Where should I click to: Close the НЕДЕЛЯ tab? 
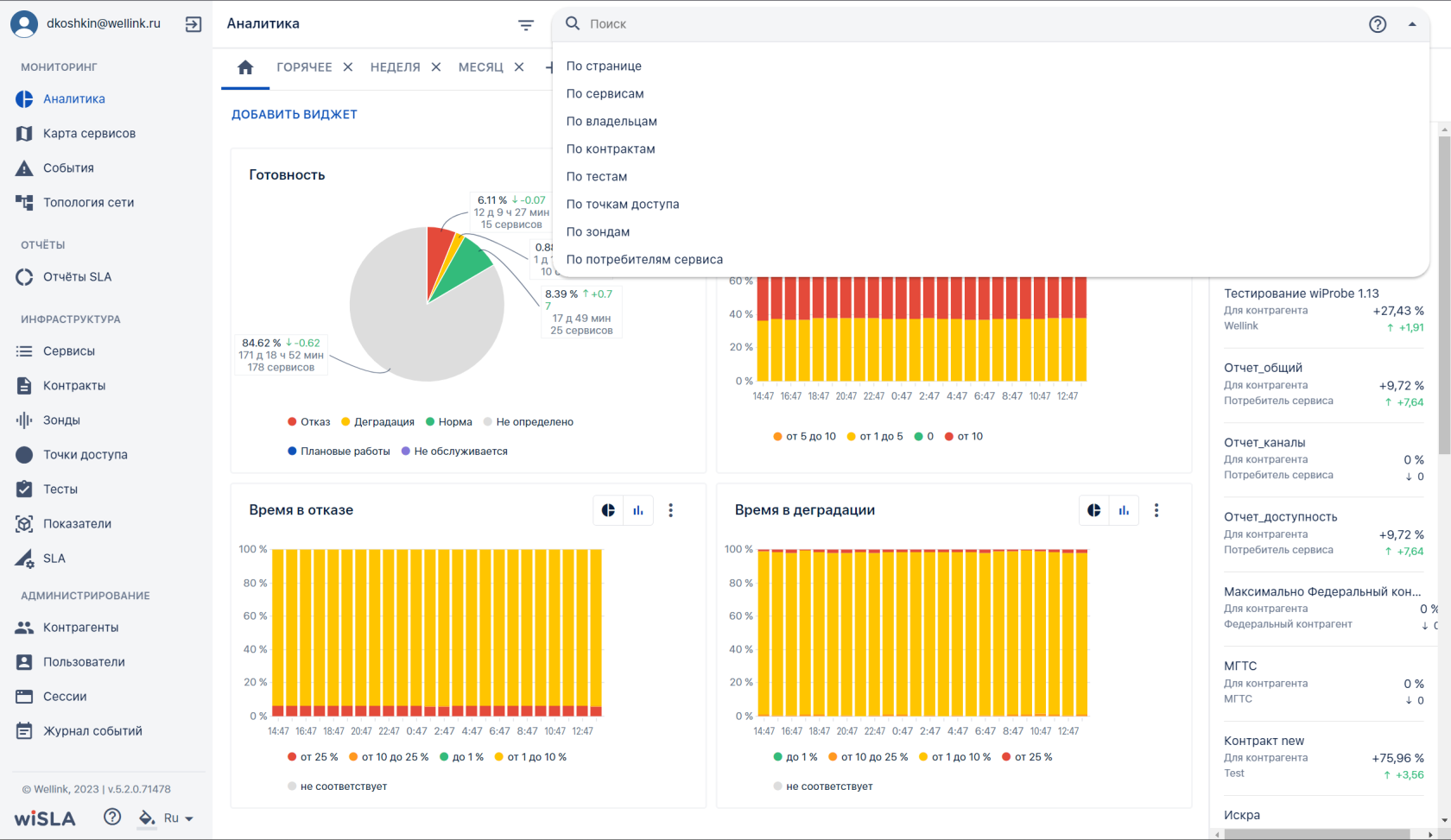pos(436,67)
